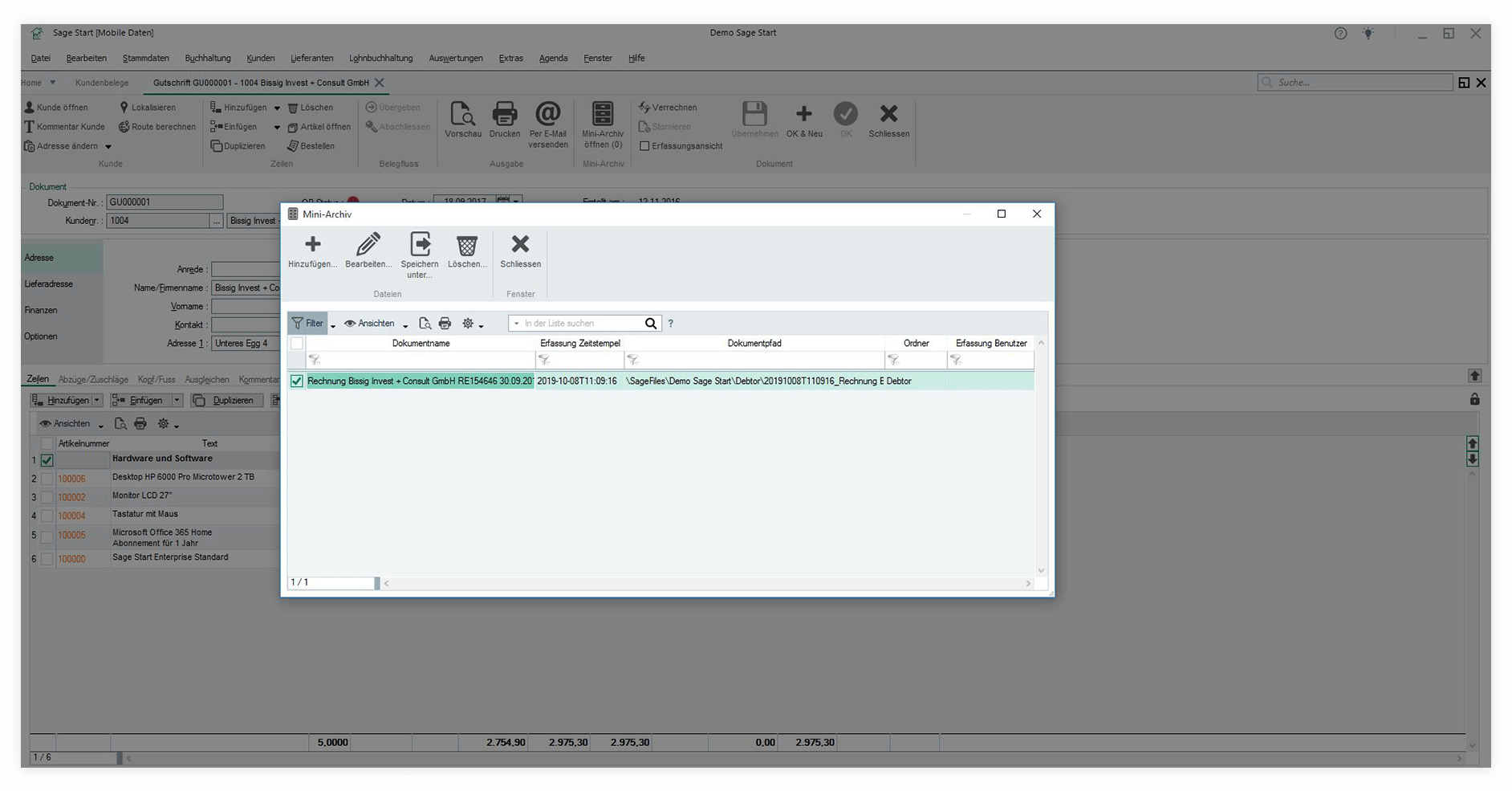Click magnifier search icon in Mini-Archiv

click(x=651, y=324)
